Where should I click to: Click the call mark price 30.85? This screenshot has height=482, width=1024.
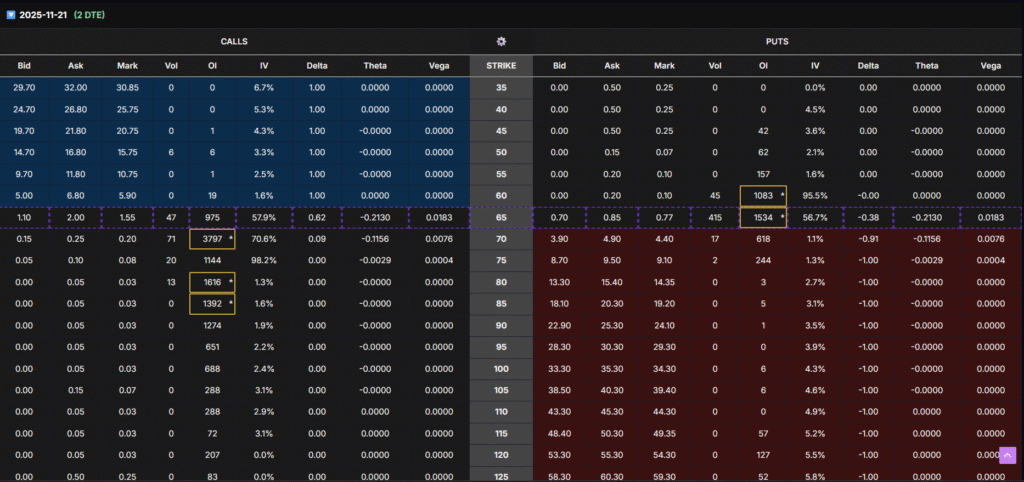(126, 87)
